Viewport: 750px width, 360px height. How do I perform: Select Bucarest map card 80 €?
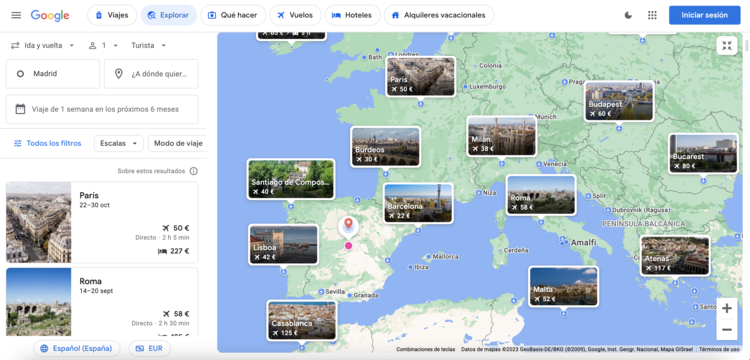point(703,153)
